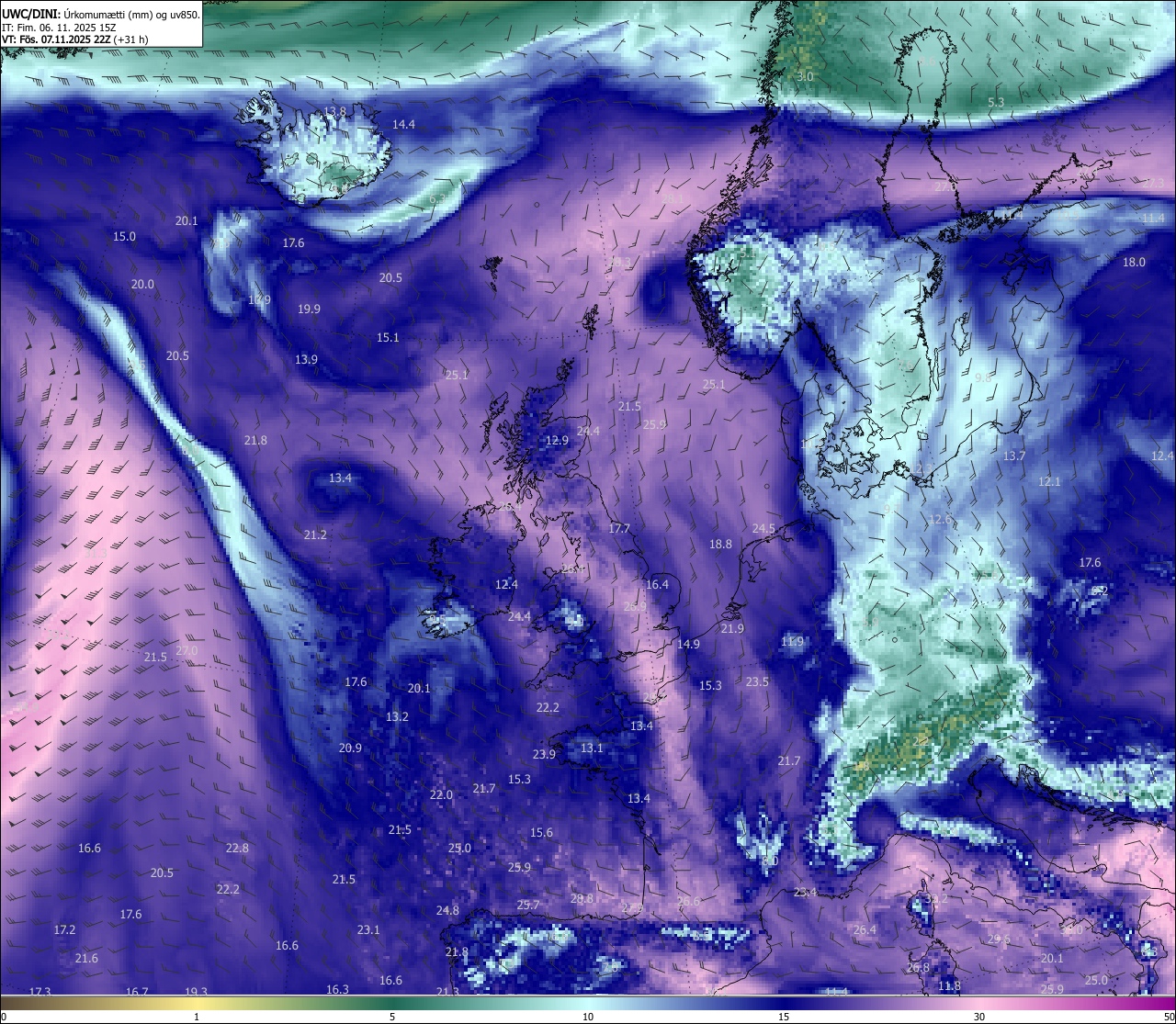The height and width of the screenshot is (1024, 1176).
Task: Click the 13.2 value label
Action: [x=397, y=716]
